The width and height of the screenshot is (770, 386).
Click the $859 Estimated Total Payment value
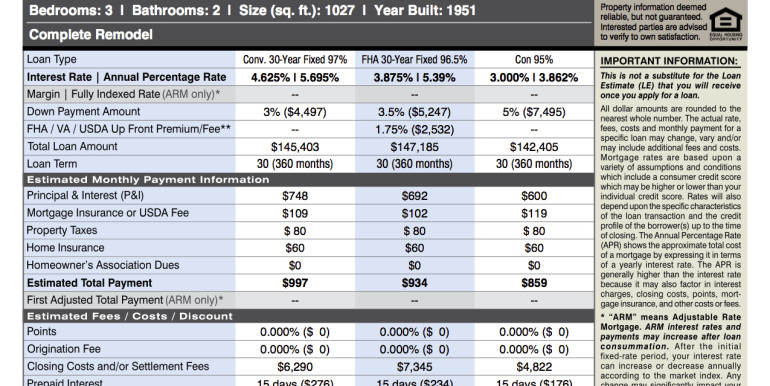pos(534,283)
